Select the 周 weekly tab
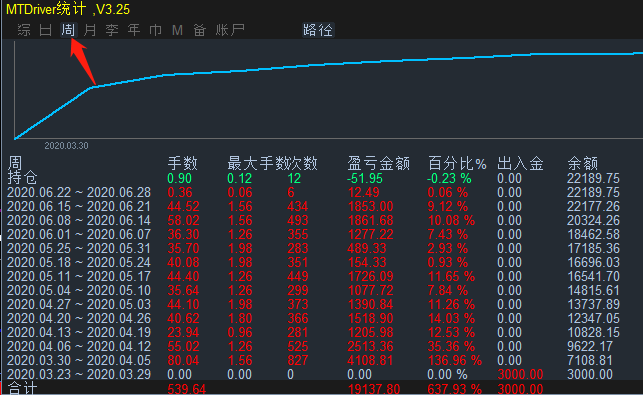The width and height of the screenshot is (643, 395). [68, 30]
